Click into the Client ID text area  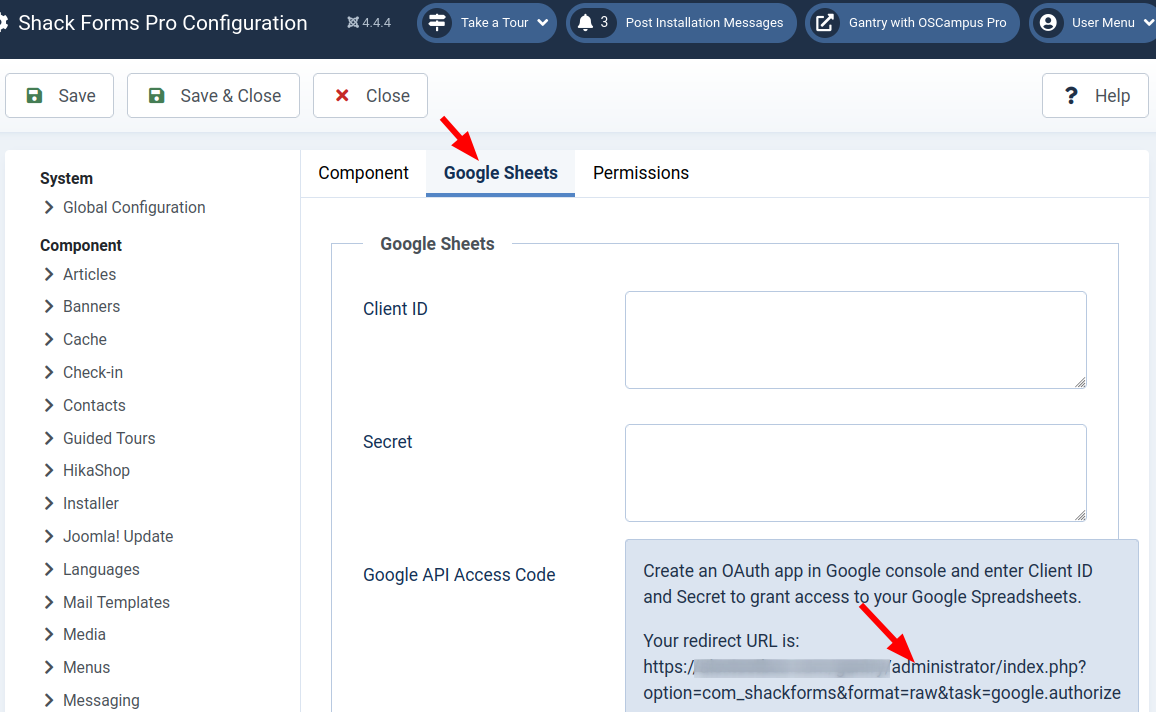pos(855,340)
